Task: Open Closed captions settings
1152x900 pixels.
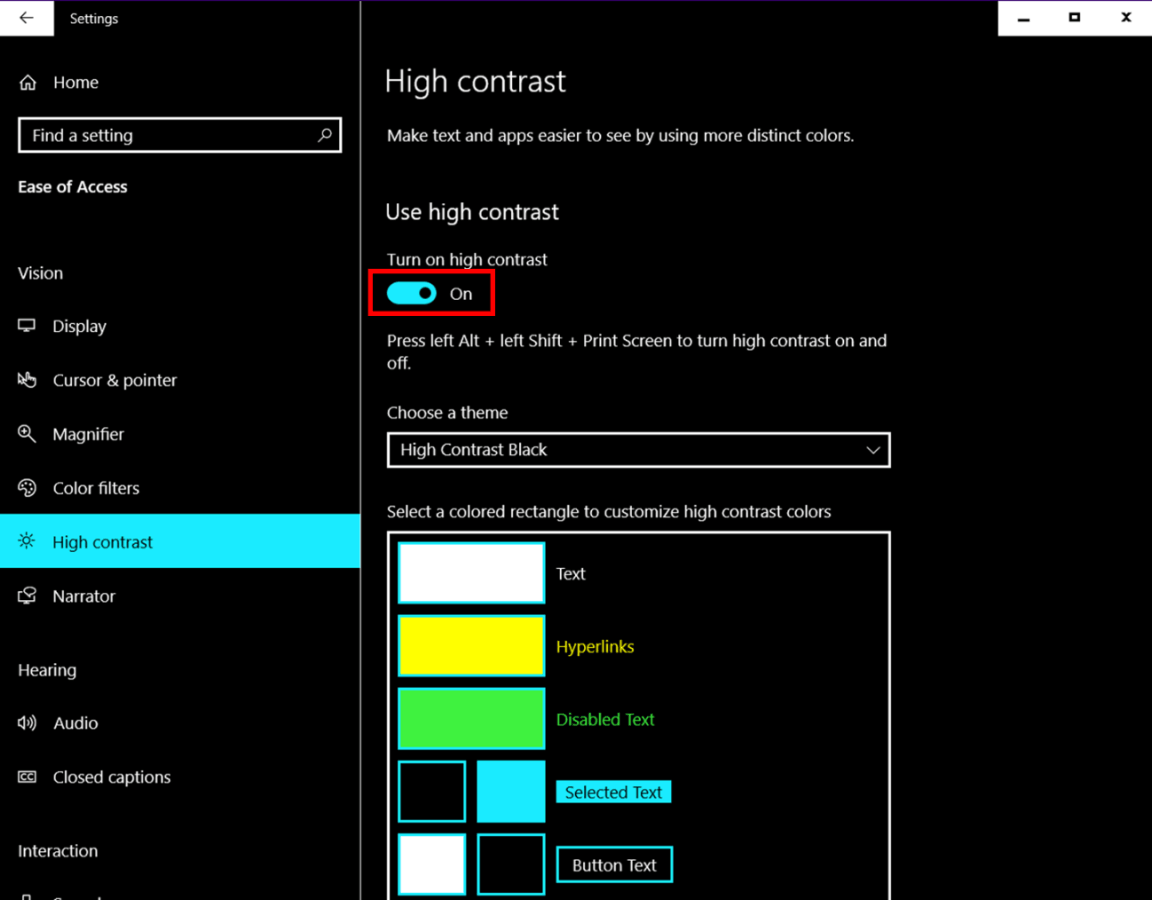Action: point(112,776)
